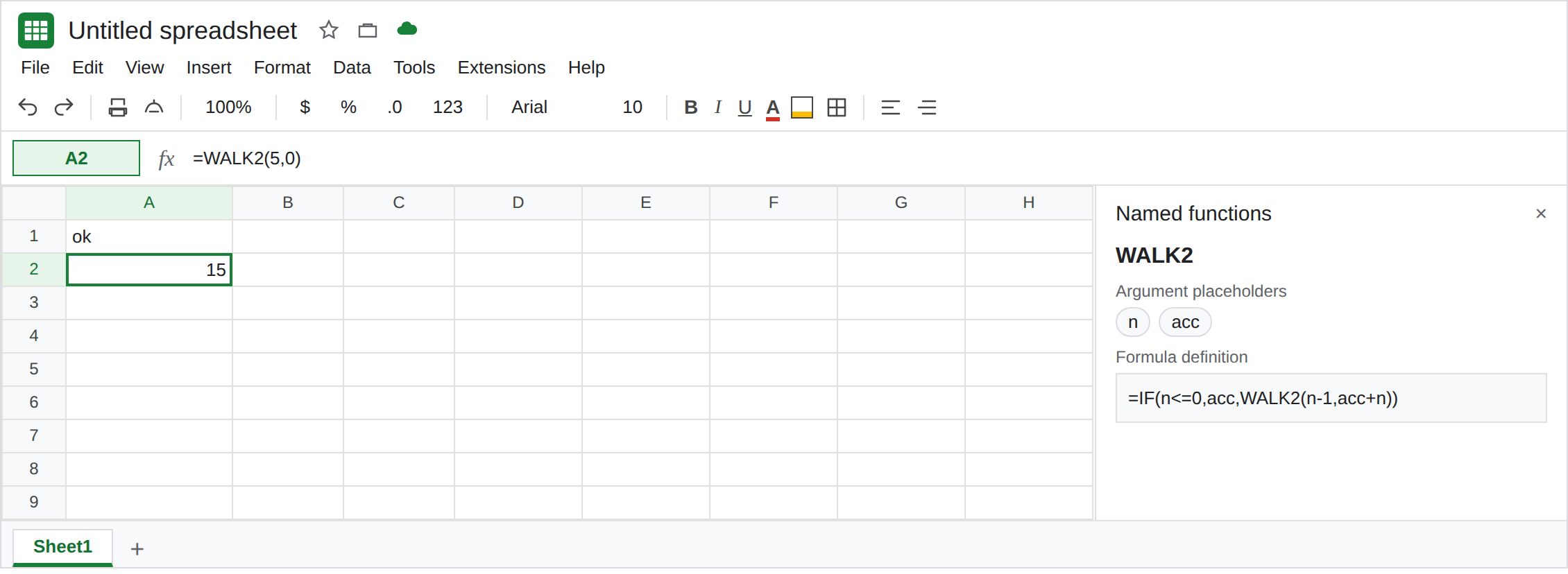Click the move to folder icon
The image size is (1568, 574).
point(368,30)
